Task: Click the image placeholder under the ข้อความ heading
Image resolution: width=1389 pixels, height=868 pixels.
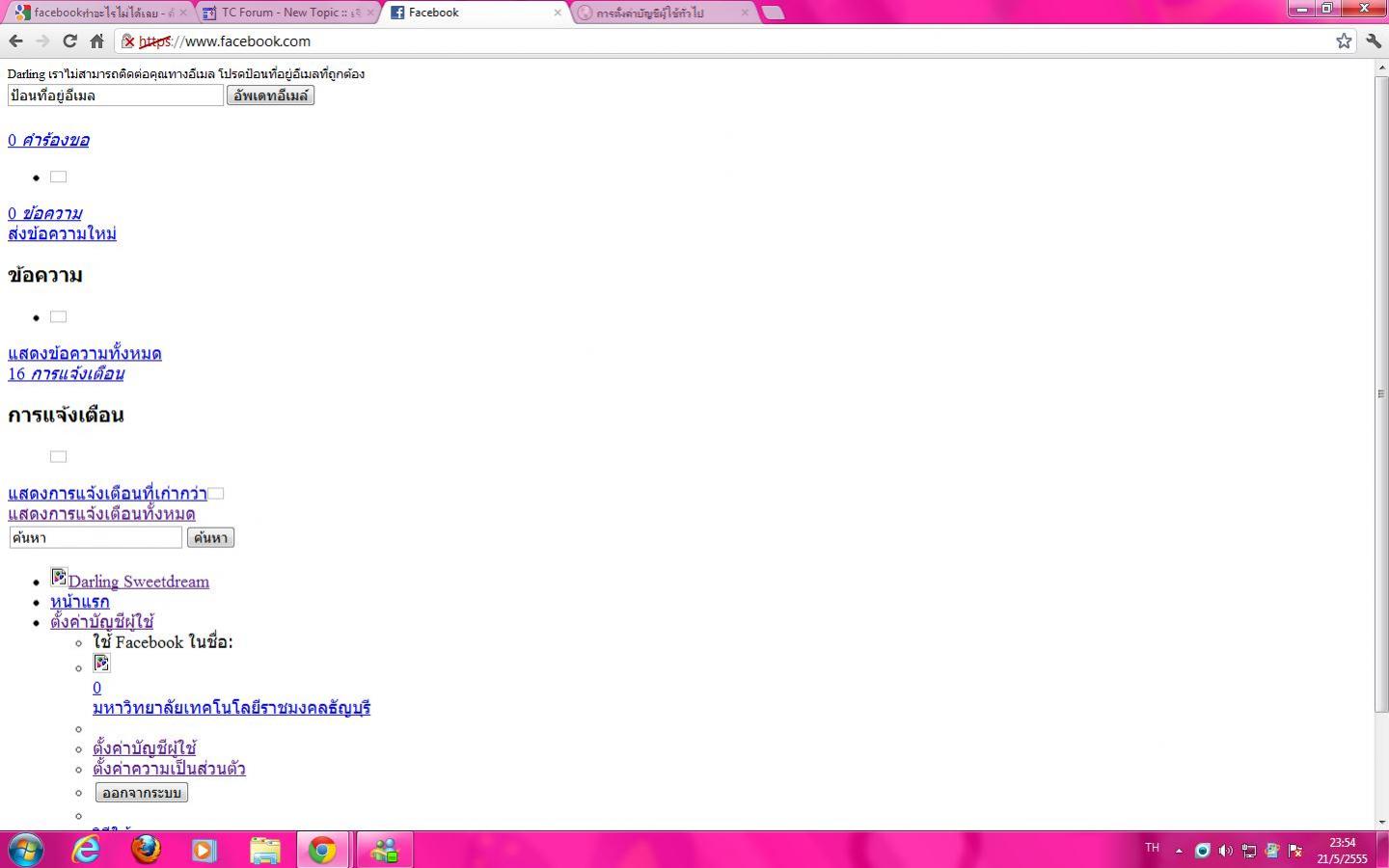Action: [x=59, y=316]
